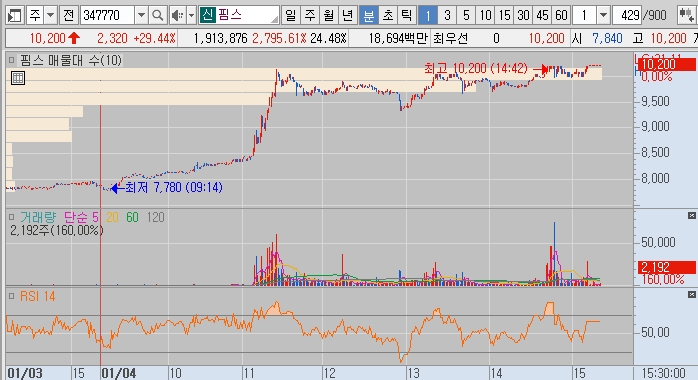The width and height of the screenshot is (698, 380).
Task: Expand the minute interval value dropdown
Action: 603,16
